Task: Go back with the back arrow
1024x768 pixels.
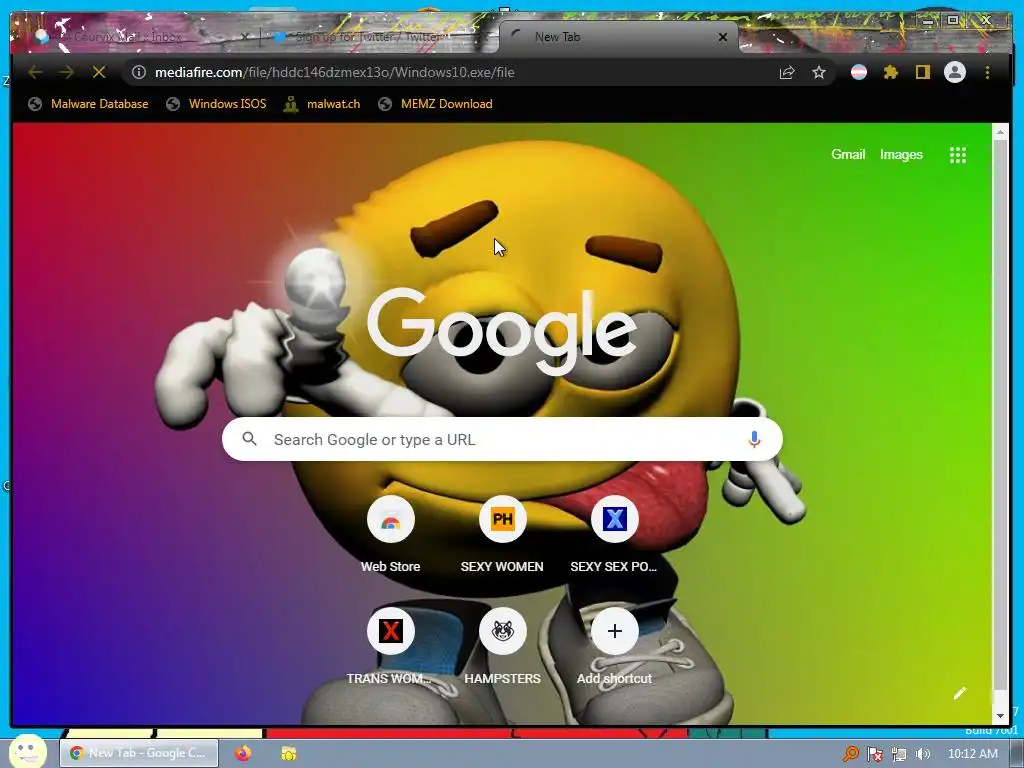Action: pyautogui.click(x=35, y=72)
